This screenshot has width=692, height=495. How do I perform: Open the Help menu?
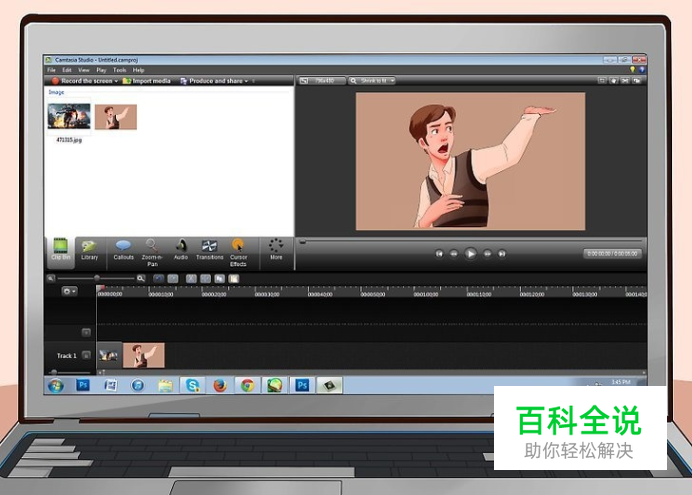click(x=139, y=70)
